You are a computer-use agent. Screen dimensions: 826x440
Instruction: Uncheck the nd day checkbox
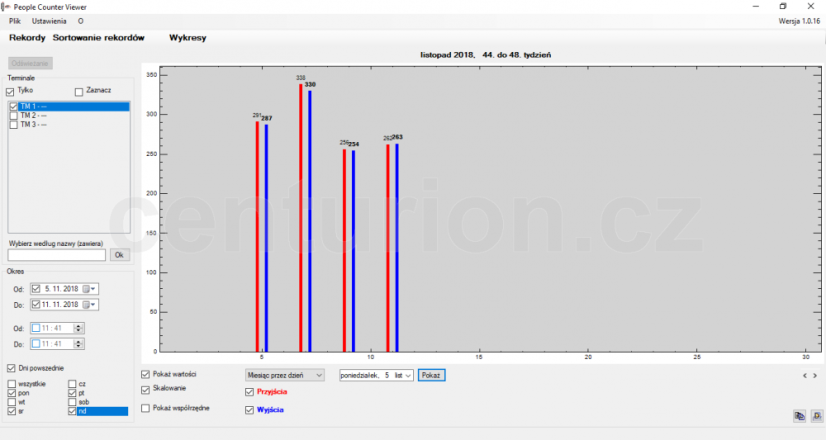(72, 411)
